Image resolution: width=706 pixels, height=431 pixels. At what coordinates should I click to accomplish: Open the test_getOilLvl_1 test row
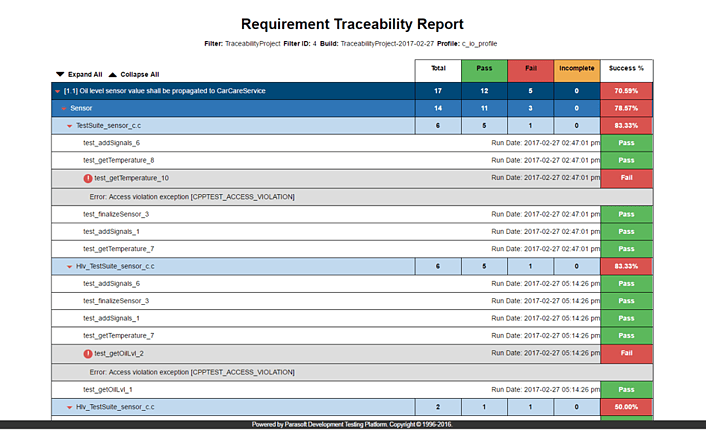coord(107,389)
